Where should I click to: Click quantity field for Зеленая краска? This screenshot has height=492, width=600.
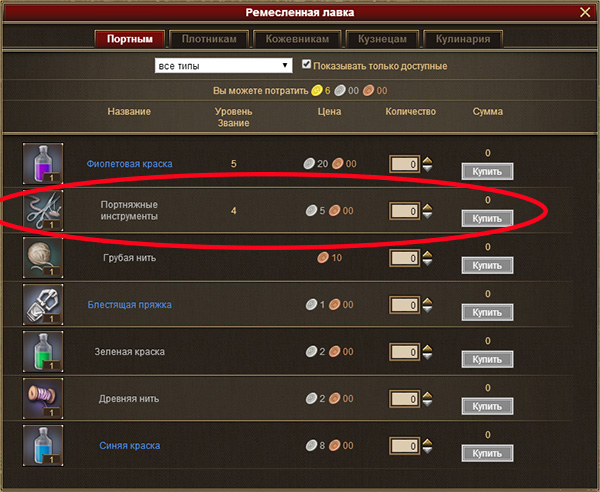(404, 352)
